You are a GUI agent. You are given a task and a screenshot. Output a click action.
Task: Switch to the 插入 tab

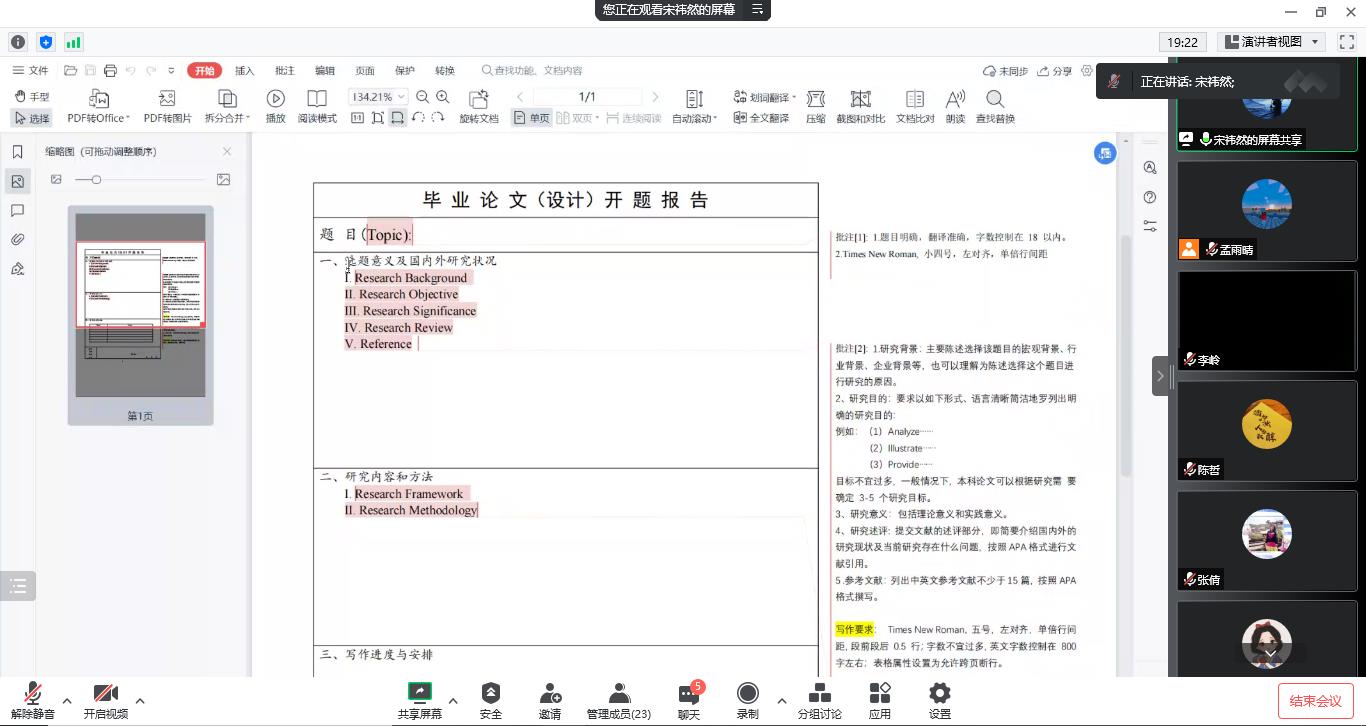[245, 71]
